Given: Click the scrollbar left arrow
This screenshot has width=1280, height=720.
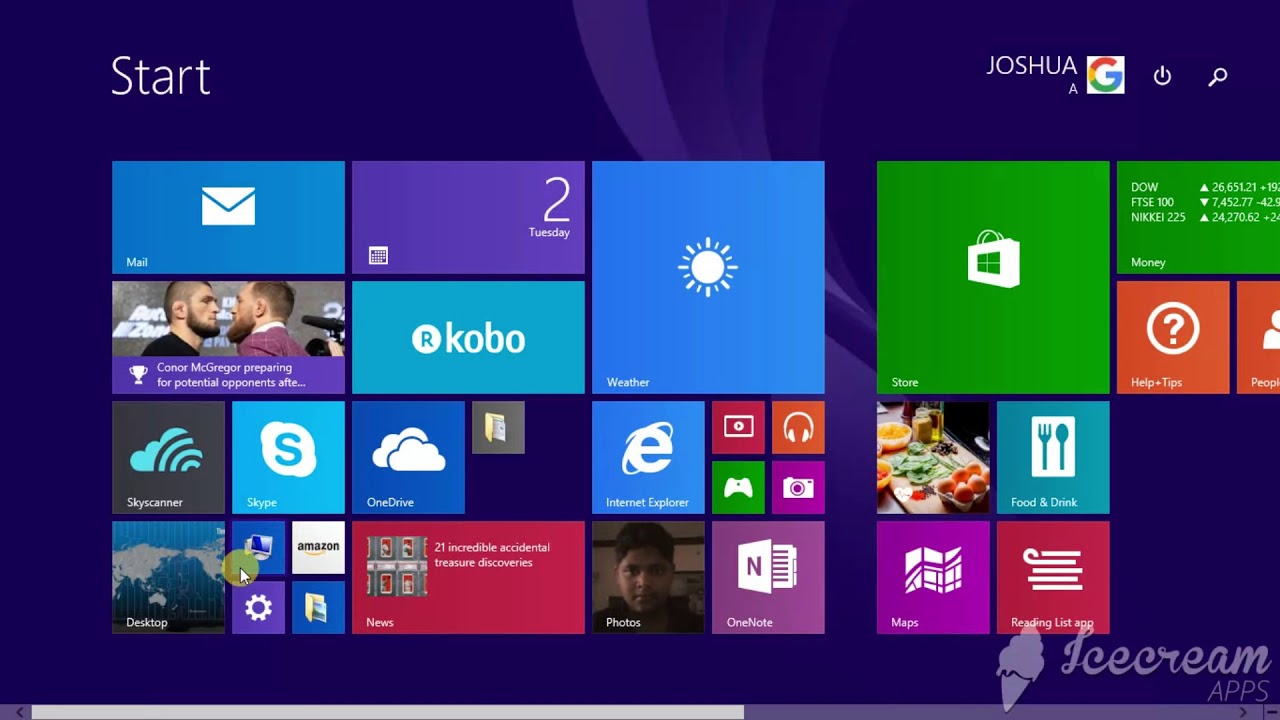Looking at the screenshot, I should pyautogui.click(x=20, y=712).
